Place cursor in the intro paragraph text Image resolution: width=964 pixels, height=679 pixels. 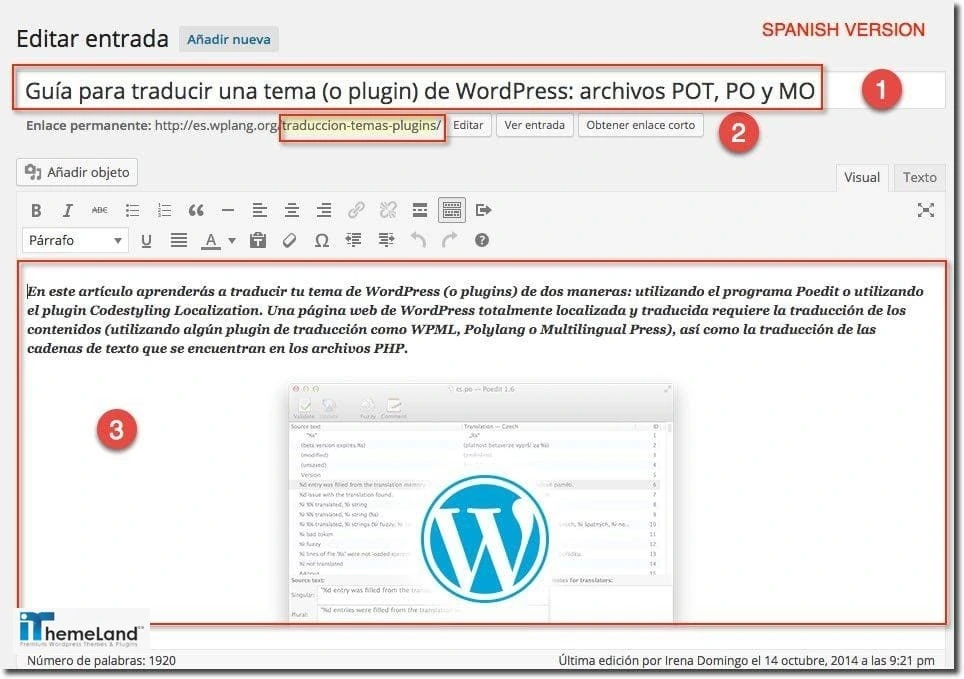click(x=475, y=320)
